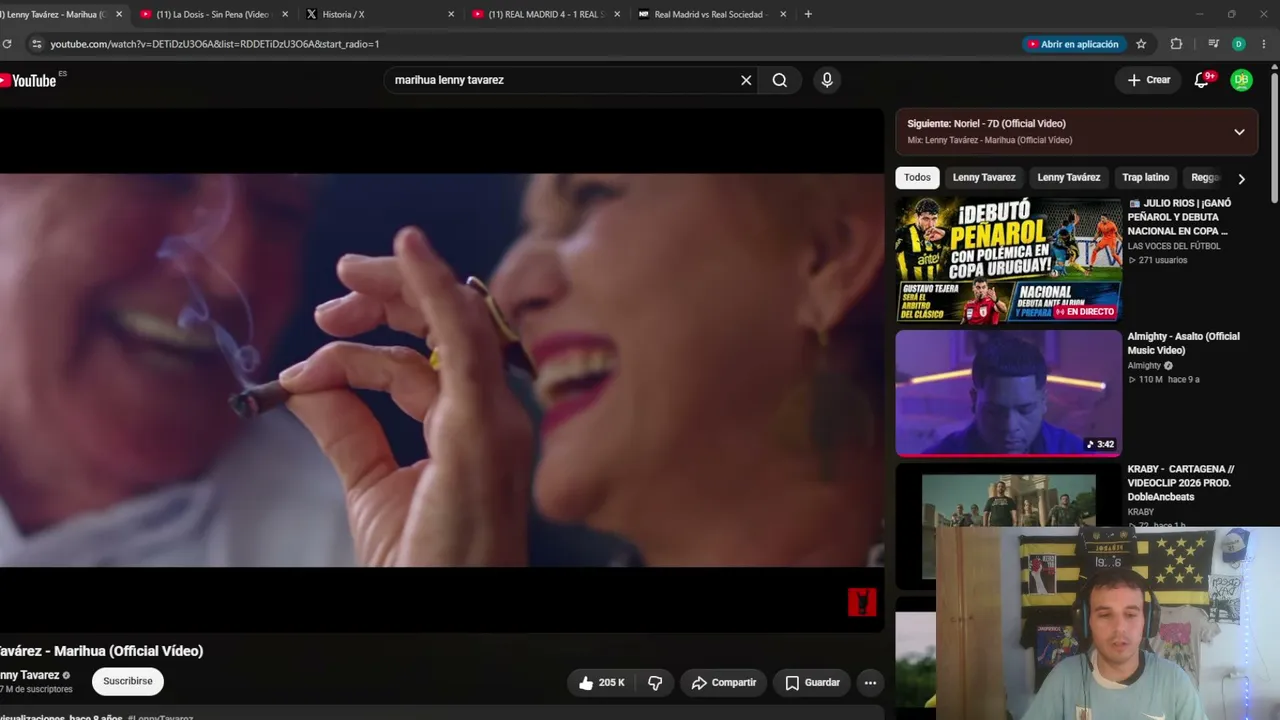Close the Historia / X tab
The height and width of the screenshot is (720, 1280).
pos(451,14)
